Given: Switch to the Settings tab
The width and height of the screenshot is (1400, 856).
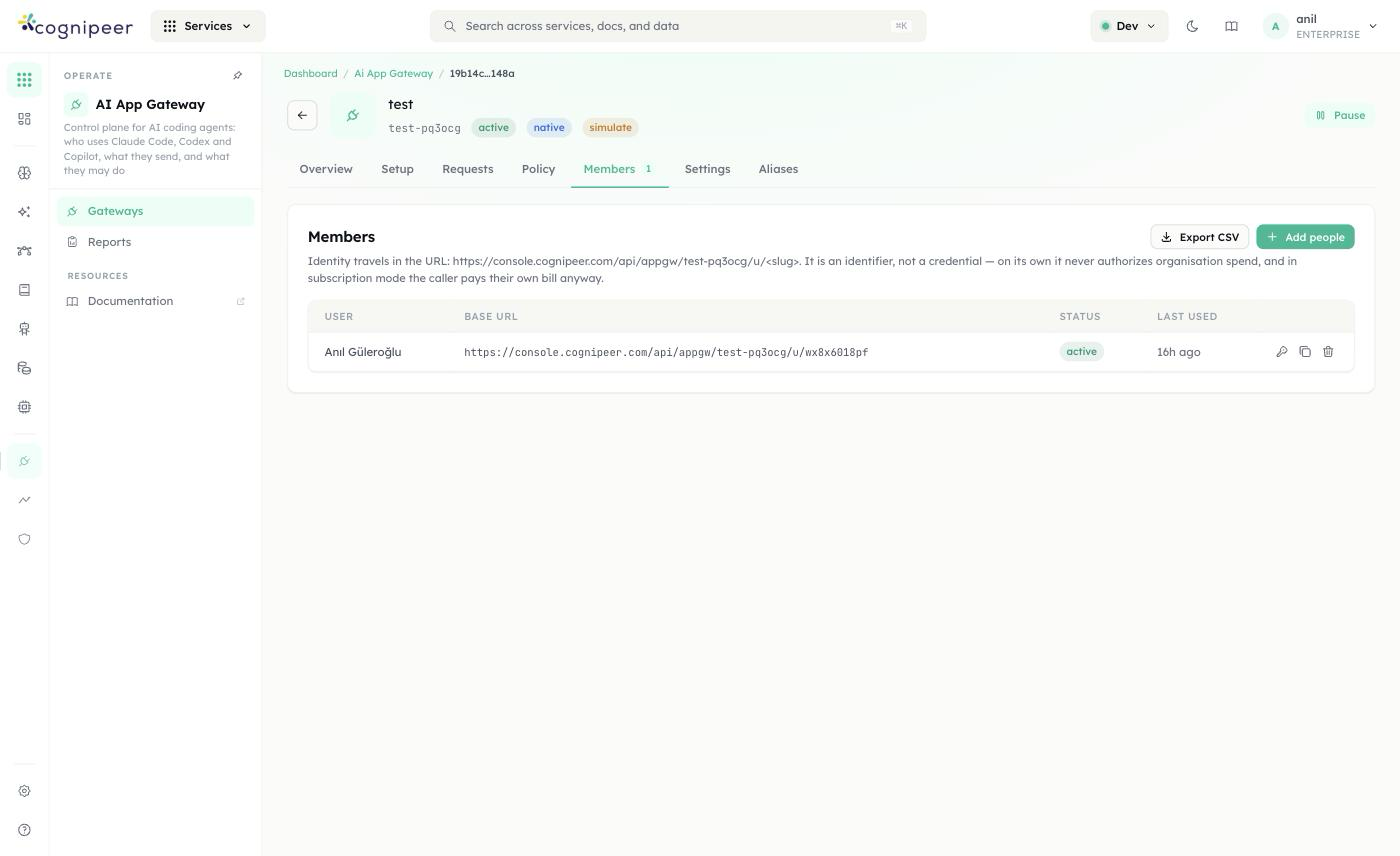Looking at the screenshot, I should [x=707, y=169].
